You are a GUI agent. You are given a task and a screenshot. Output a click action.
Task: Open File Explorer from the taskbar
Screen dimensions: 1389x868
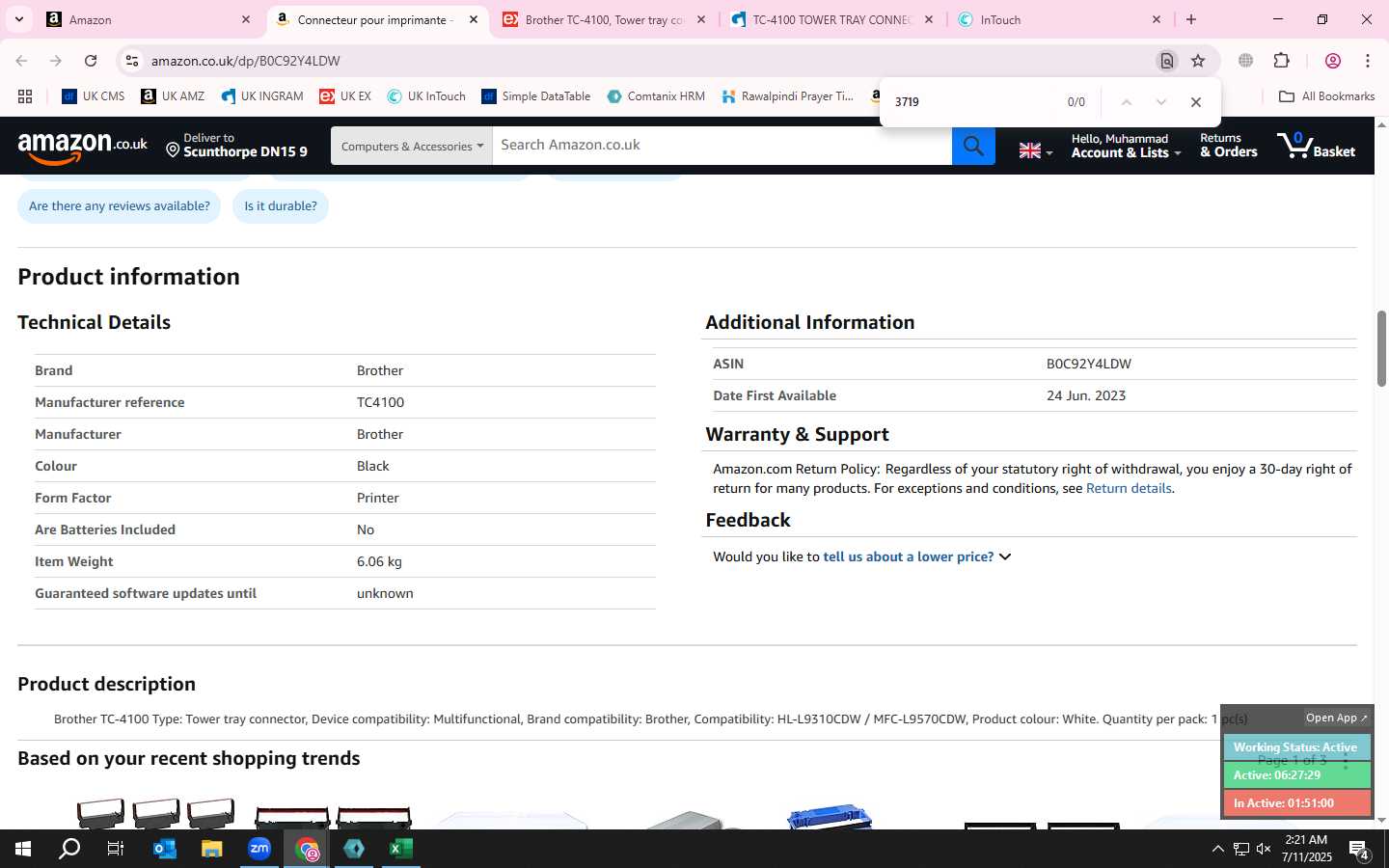pyautogui.click(x=211, y=850)
